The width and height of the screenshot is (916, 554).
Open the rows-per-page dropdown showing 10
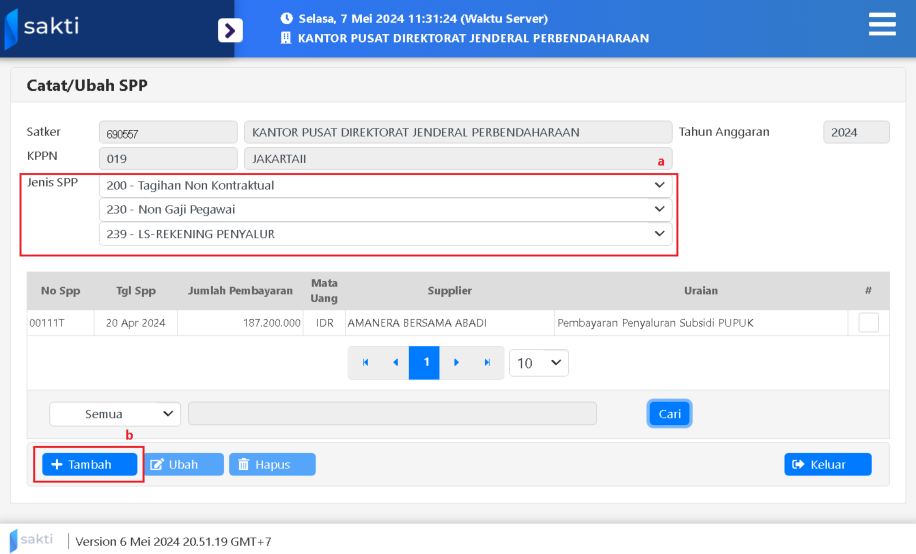click(x=538, y=362)
